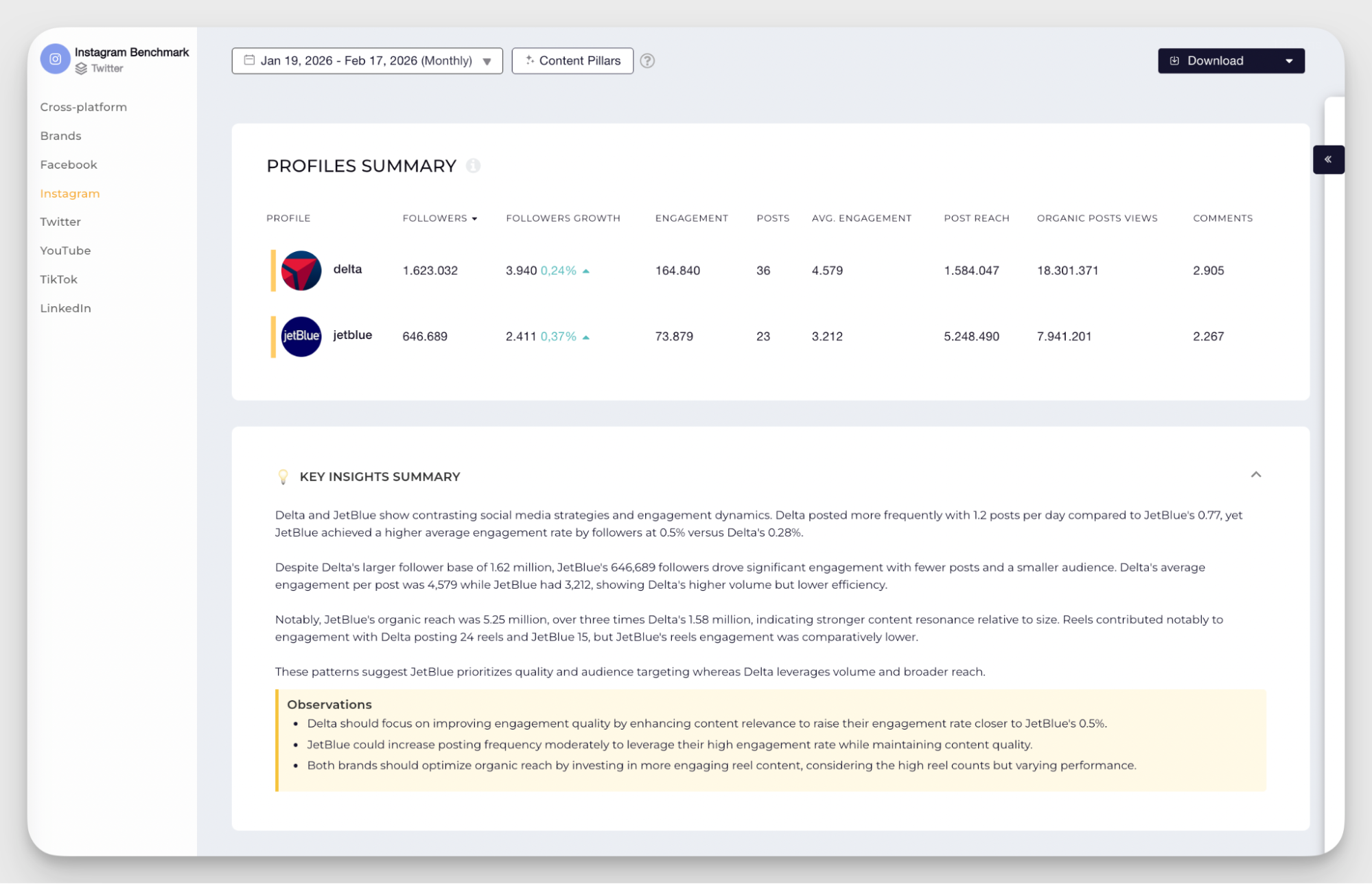Switch to the Twitter section
1372x884 pixels.
coord(60,221)
